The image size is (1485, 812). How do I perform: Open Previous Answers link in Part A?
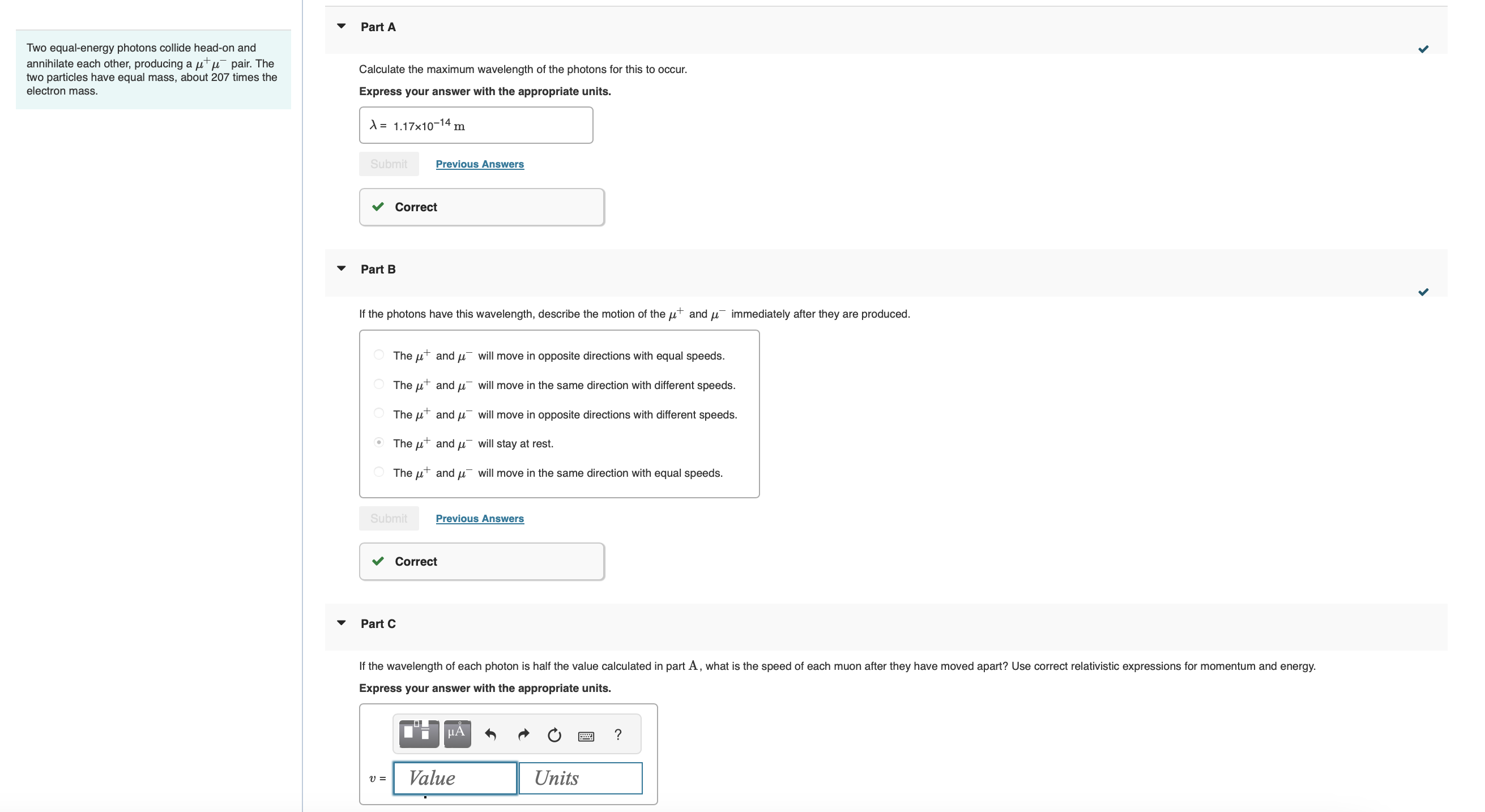479,164
